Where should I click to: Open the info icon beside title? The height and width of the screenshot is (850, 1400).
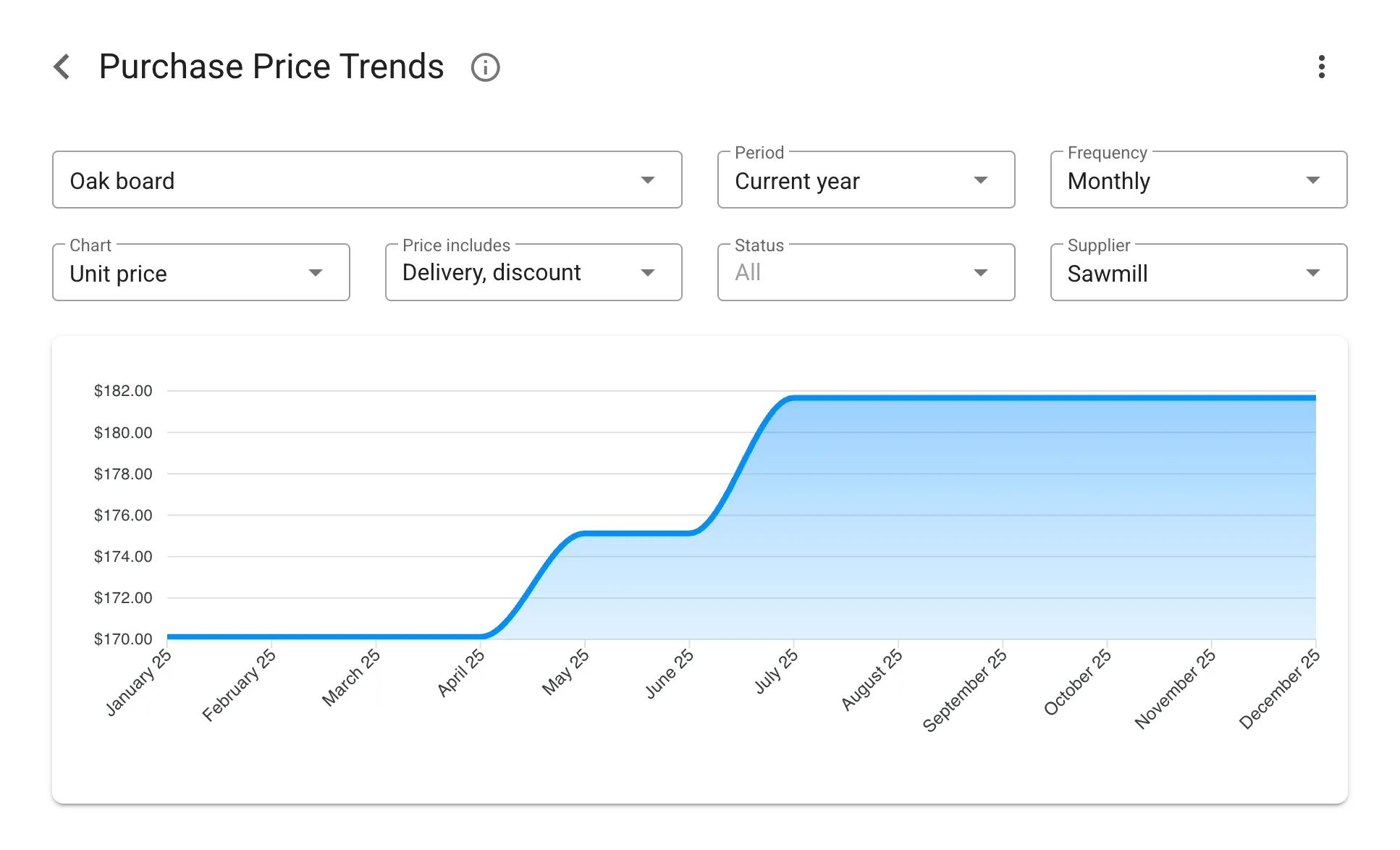pos(485,67)
